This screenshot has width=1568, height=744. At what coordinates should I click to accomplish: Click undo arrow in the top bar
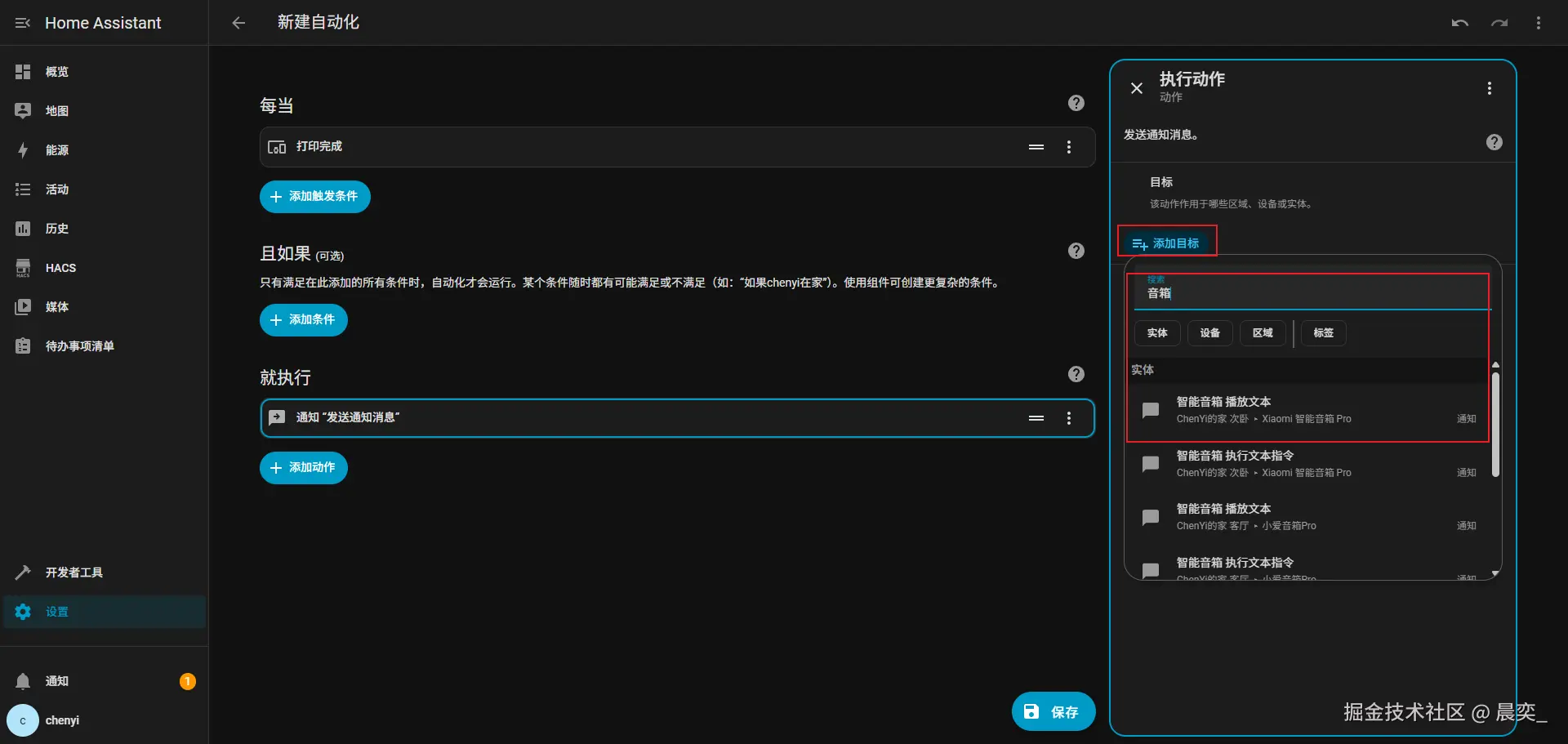tap(1459, 22)
